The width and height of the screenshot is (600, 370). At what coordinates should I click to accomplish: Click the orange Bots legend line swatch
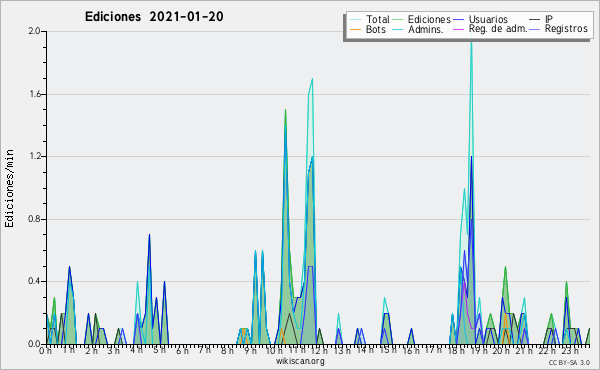[355, 29]
